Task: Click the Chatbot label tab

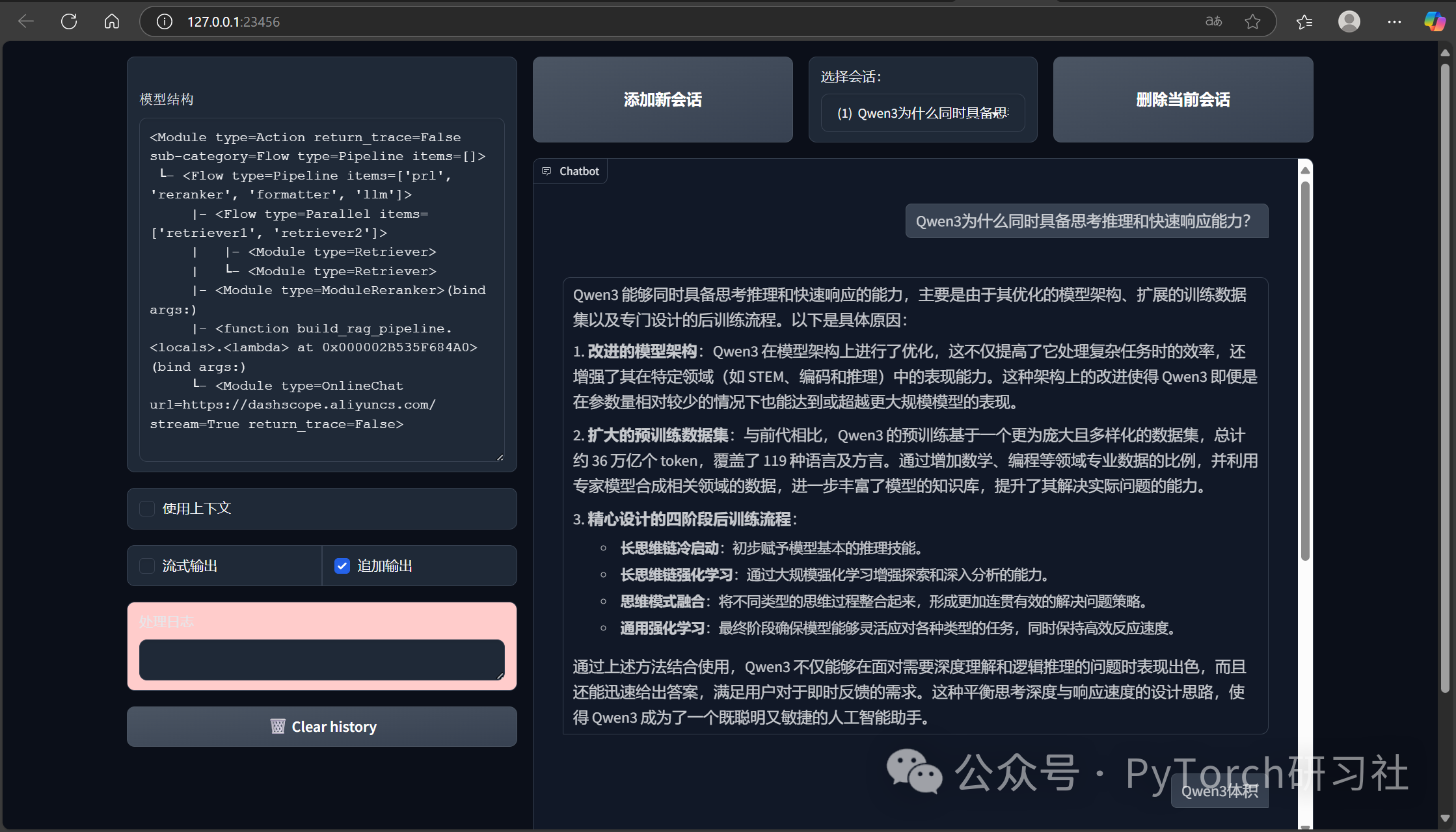Action: [571, 171]
